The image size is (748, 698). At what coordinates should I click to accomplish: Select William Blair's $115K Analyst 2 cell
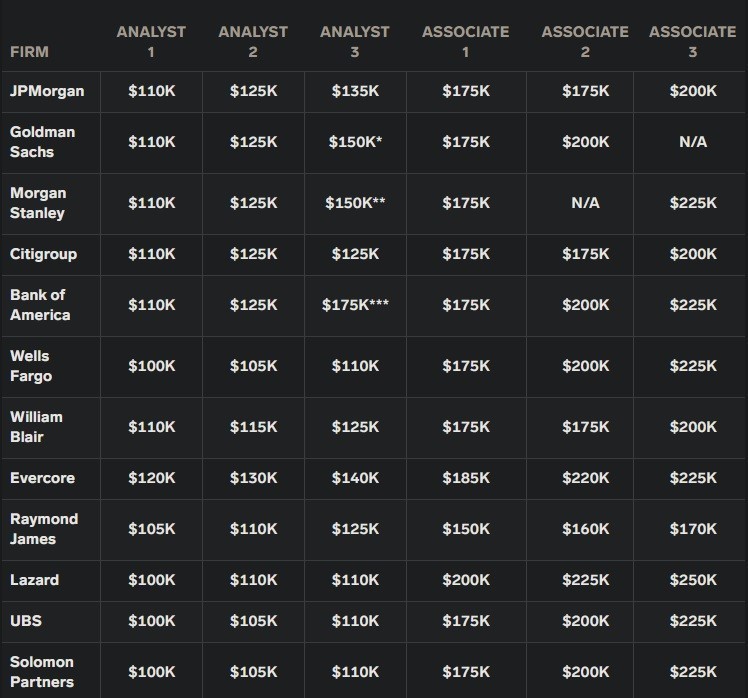pyautogui.click(x=253, y=427)
